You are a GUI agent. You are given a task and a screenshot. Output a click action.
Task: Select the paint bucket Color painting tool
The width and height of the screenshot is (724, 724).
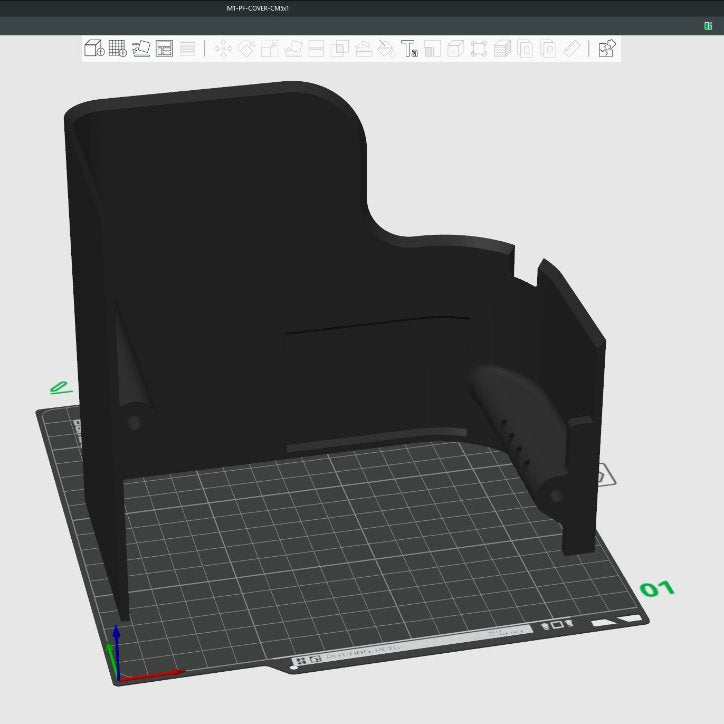click(x=386, y=48)
